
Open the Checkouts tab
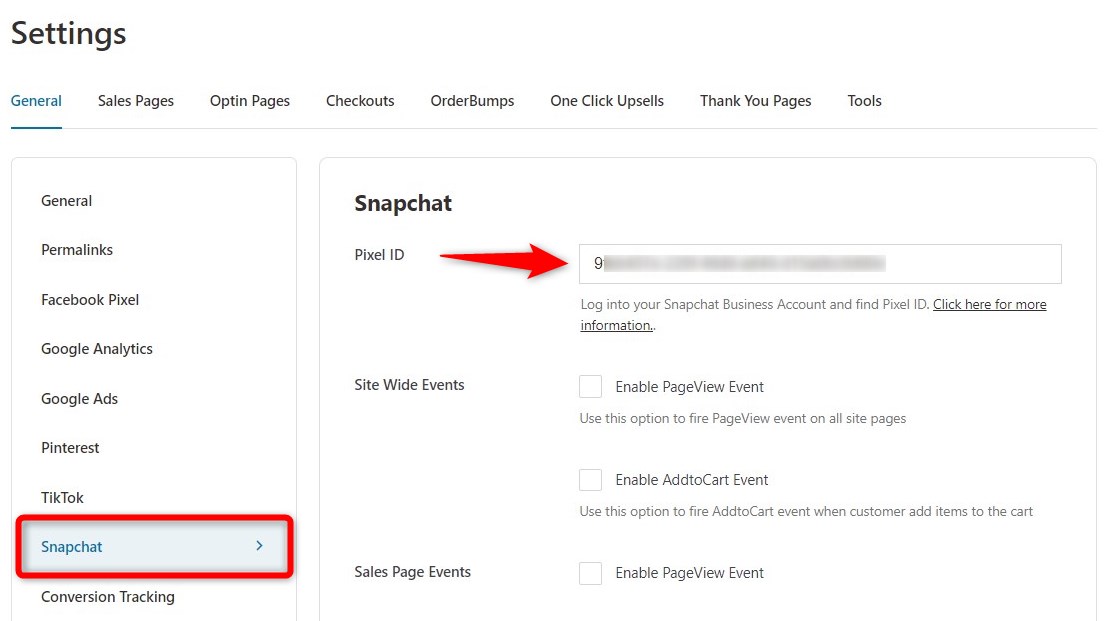(360, 100)
